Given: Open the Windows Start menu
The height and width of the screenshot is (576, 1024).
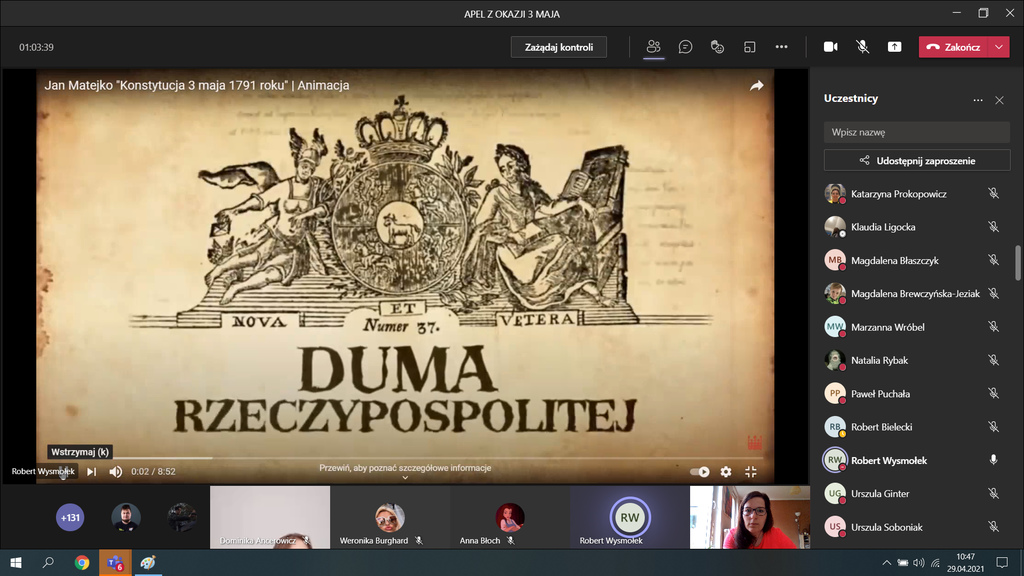Looking at the screenshot, I should tap(16, 562).
